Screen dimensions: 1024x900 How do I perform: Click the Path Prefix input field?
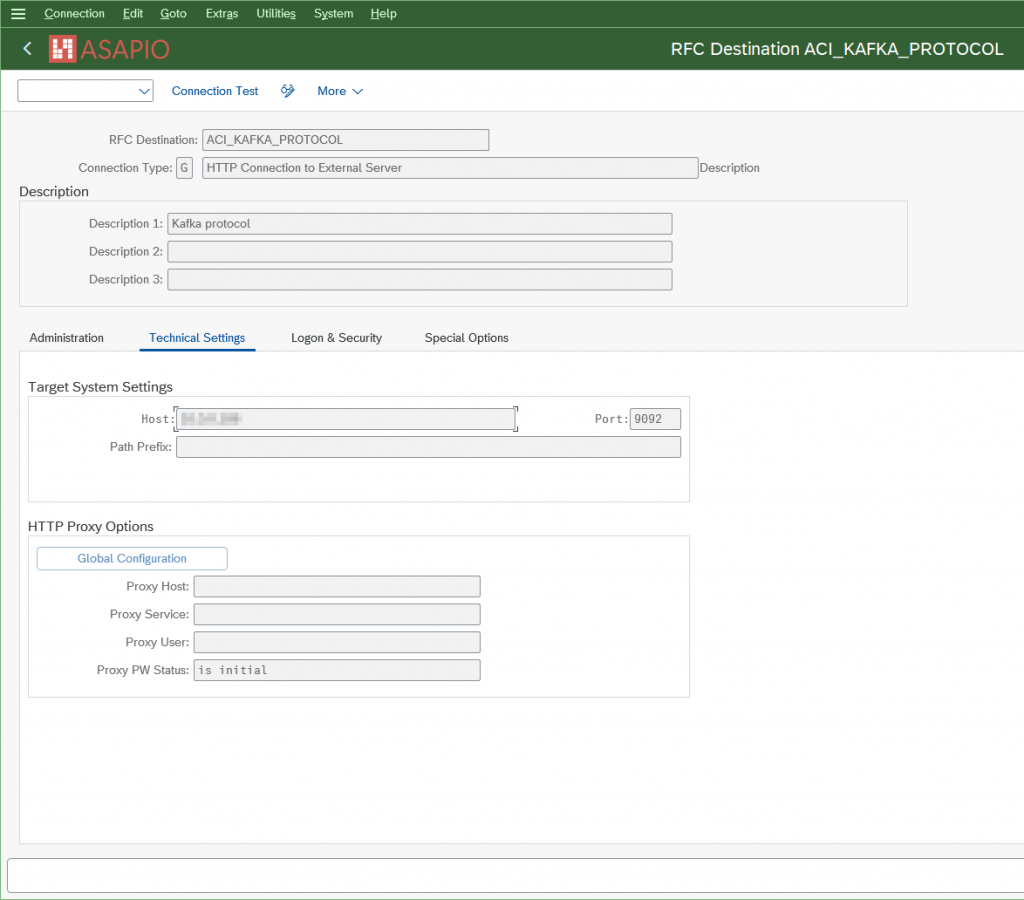pyautogui.click(x=428, y=447)
